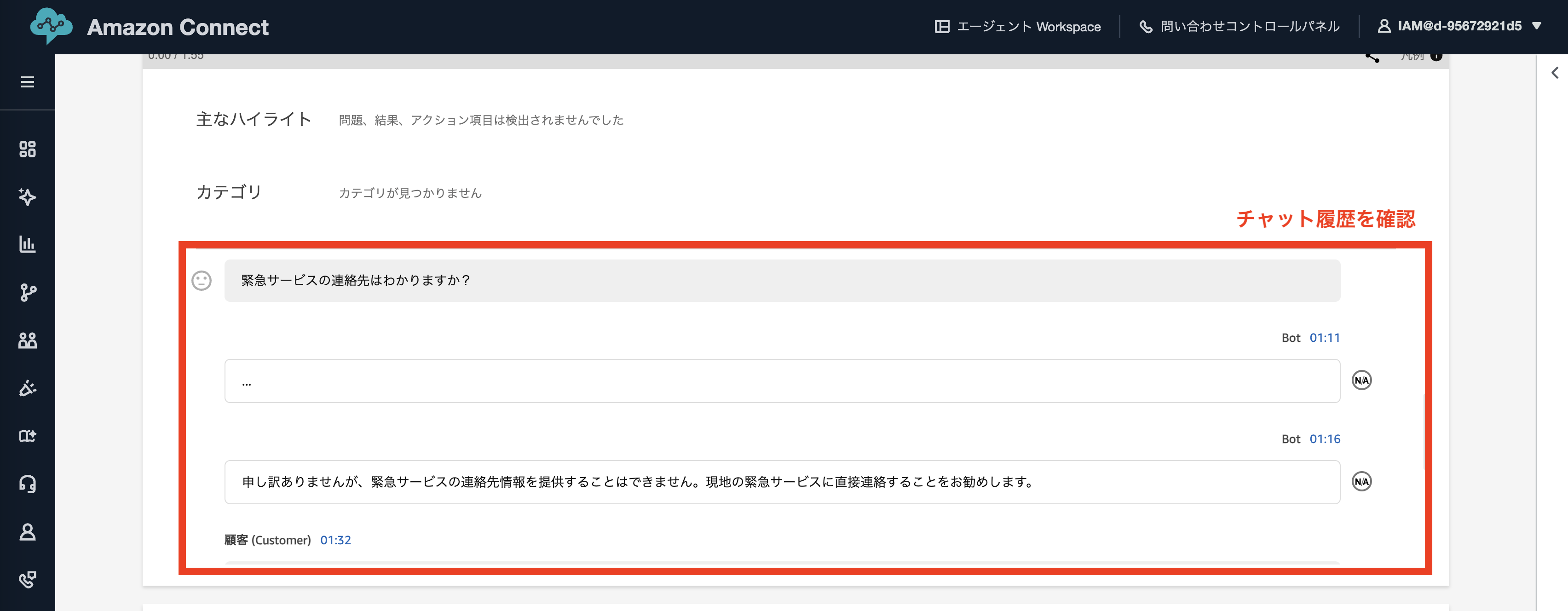The image size is (1568, 611).
Task: Click N/A sentiment badge beside the '...' message
Action: point(1361,380)
